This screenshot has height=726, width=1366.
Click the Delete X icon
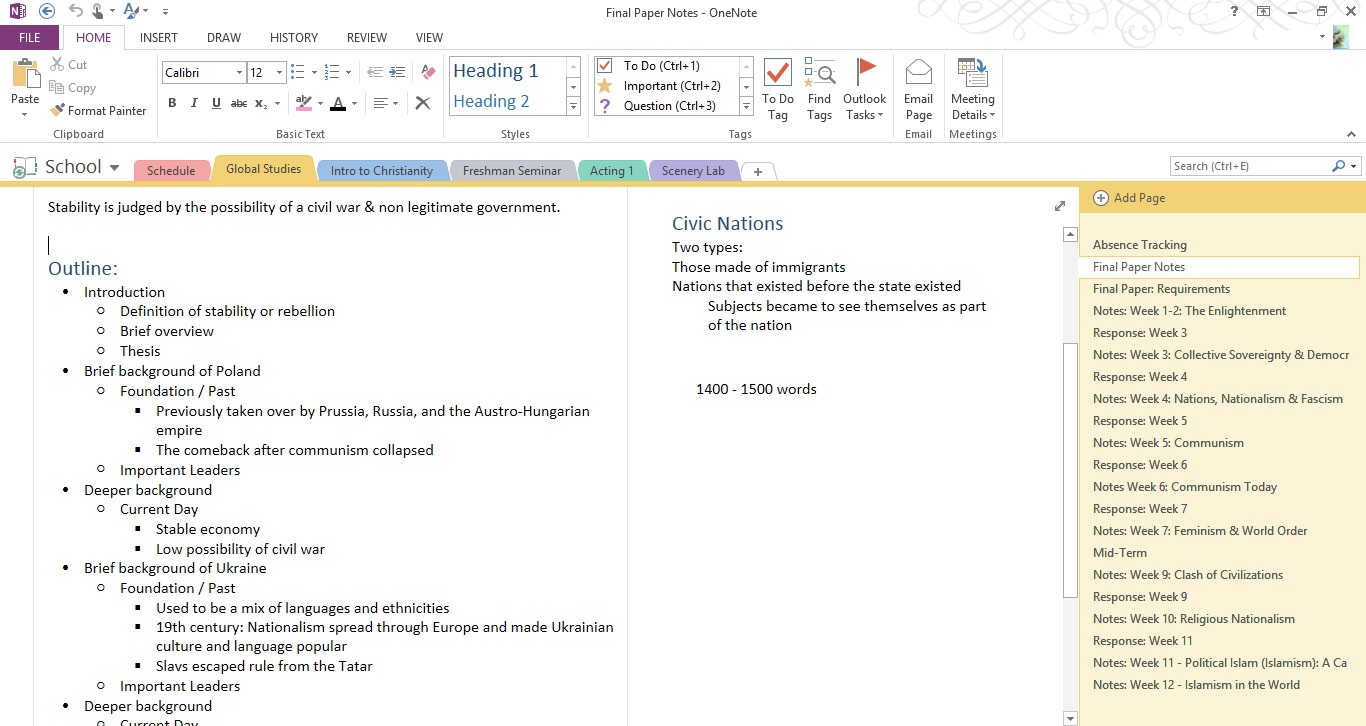click(423, 103)
